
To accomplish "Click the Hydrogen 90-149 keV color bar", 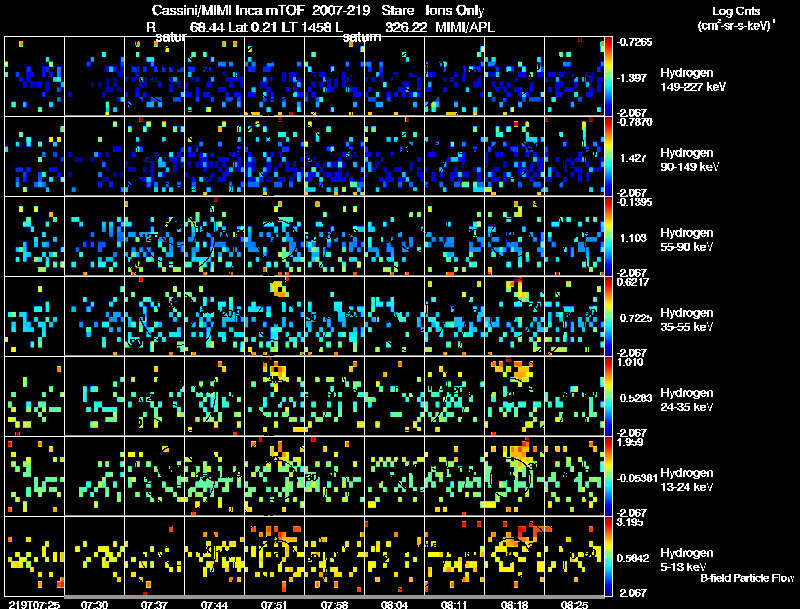I will 608,156.
